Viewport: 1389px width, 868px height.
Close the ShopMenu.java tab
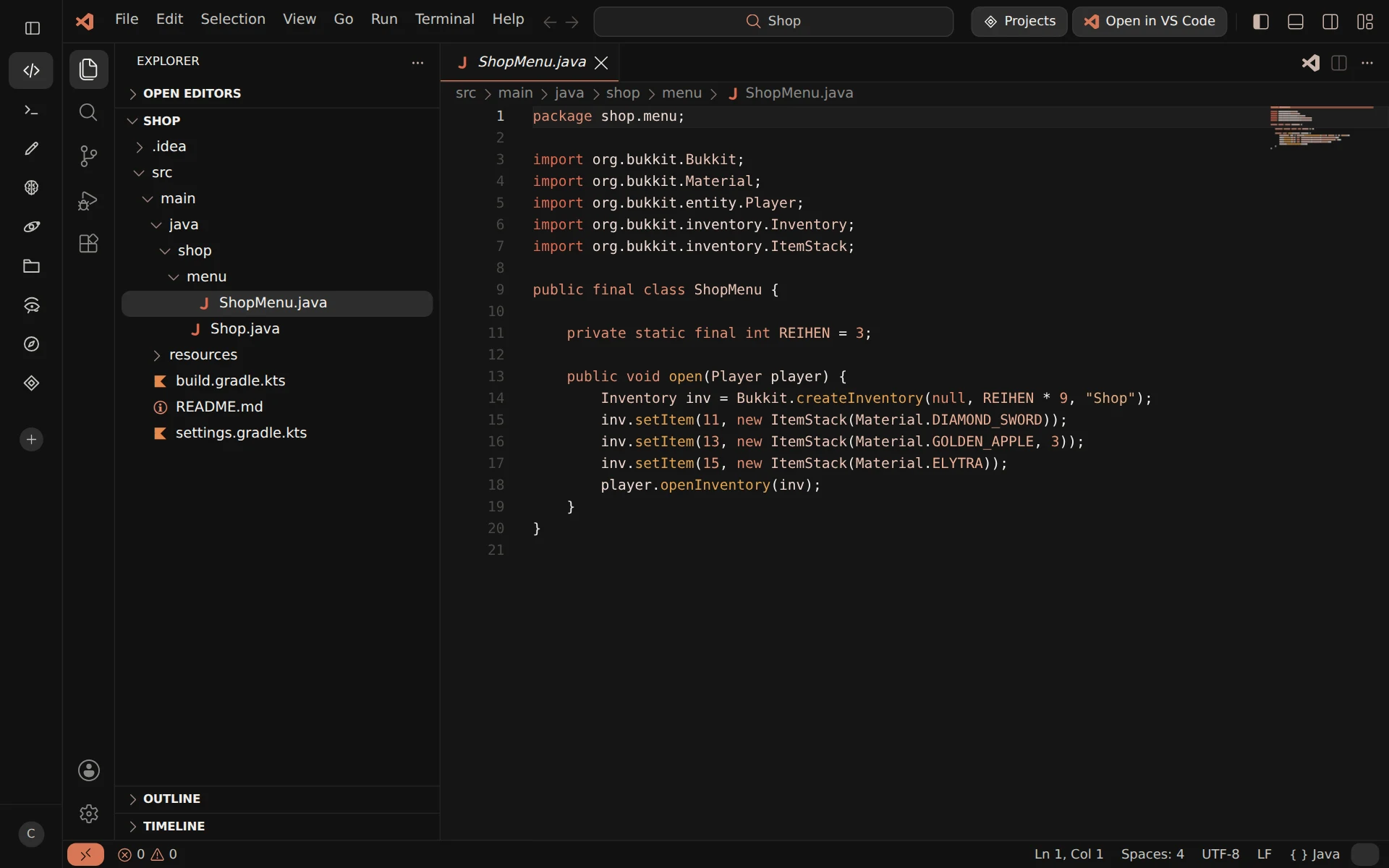pos(601,63)
